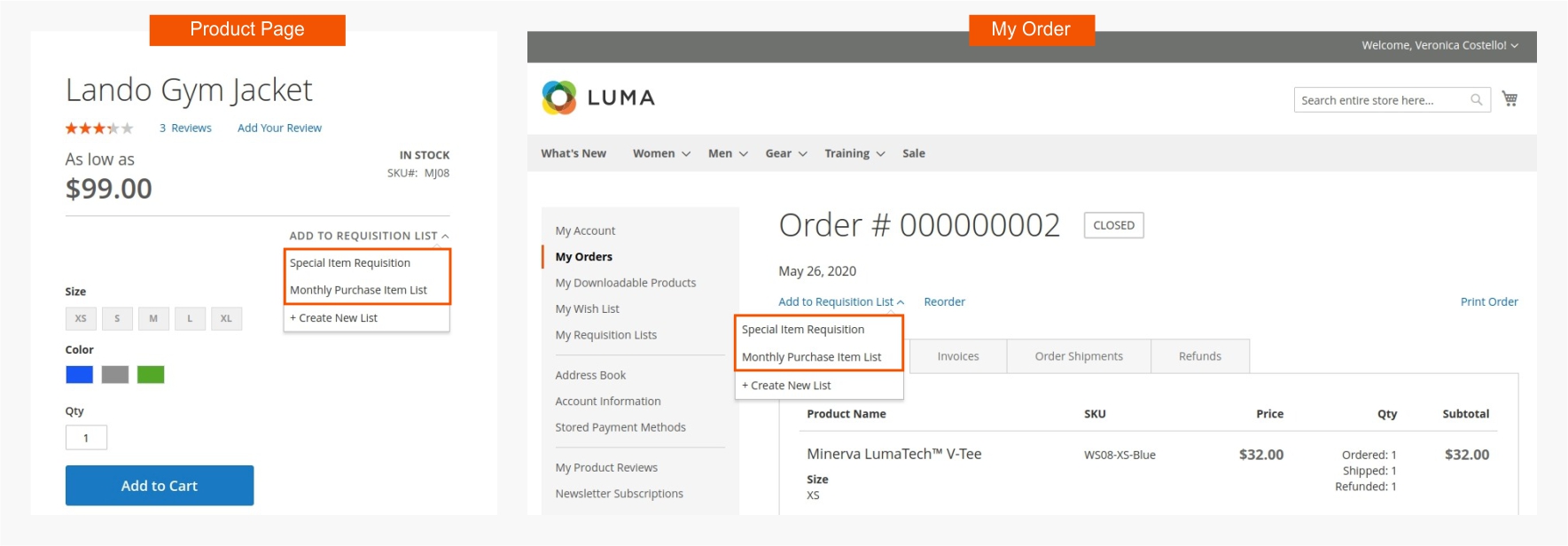Open the shopping cart icon
Screen dimensions: 1568x546
(x=1509, y=98)
